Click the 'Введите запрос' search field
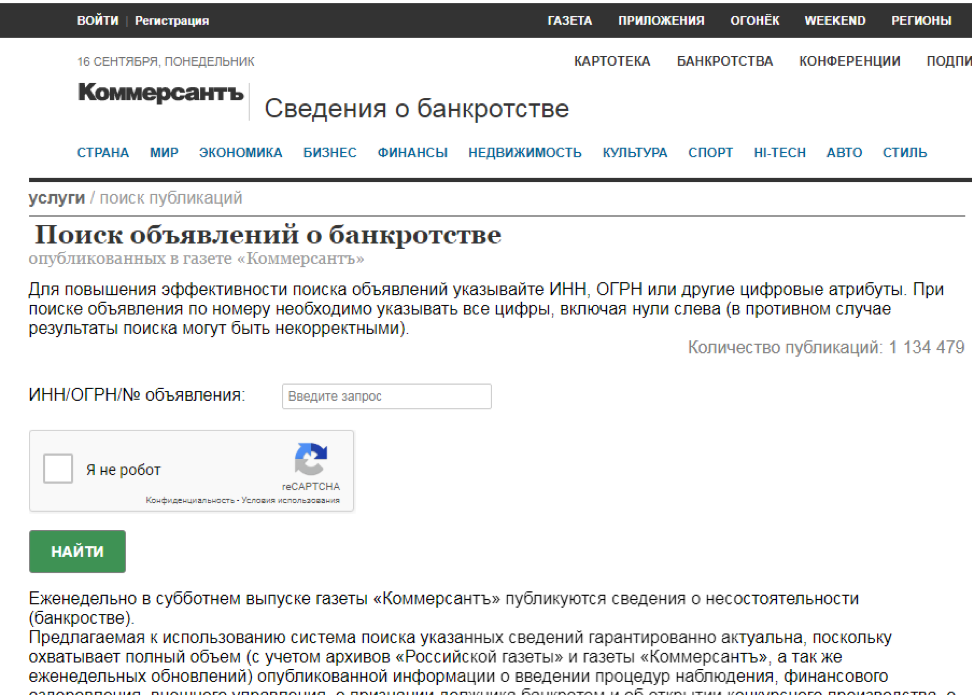 click(387, 396)
